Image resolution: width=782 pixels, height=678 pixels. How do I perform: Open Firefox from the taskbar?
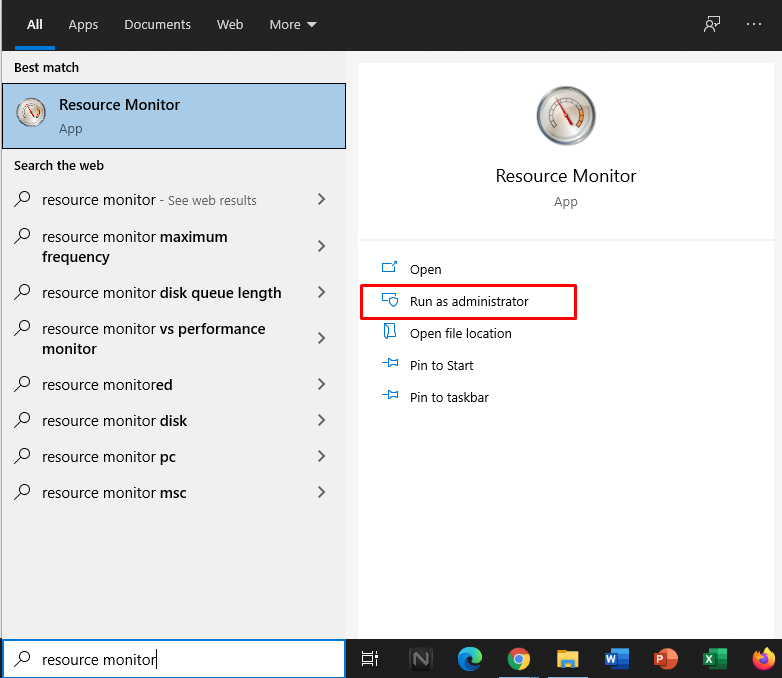(764, 659)
